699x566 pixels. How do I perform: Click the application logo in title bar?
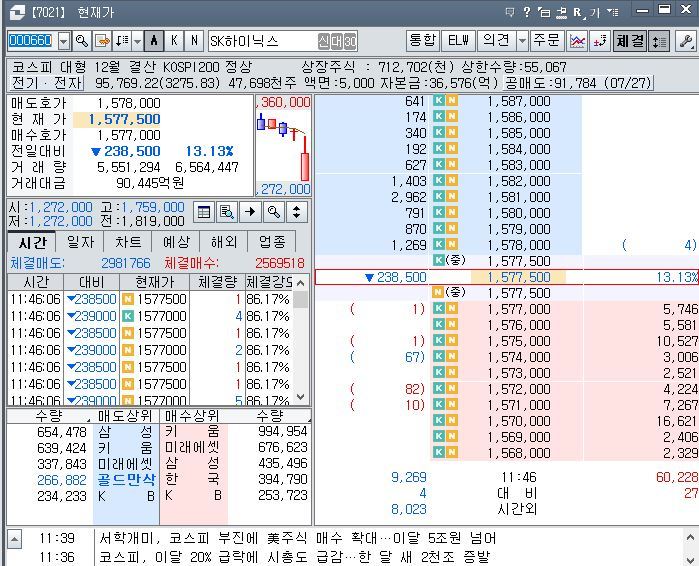point(17,12)
